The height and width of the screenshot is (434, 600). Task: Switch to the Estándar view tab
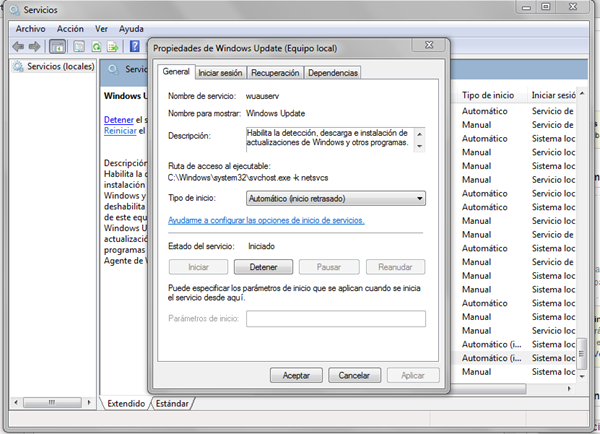tap(172, 403)
